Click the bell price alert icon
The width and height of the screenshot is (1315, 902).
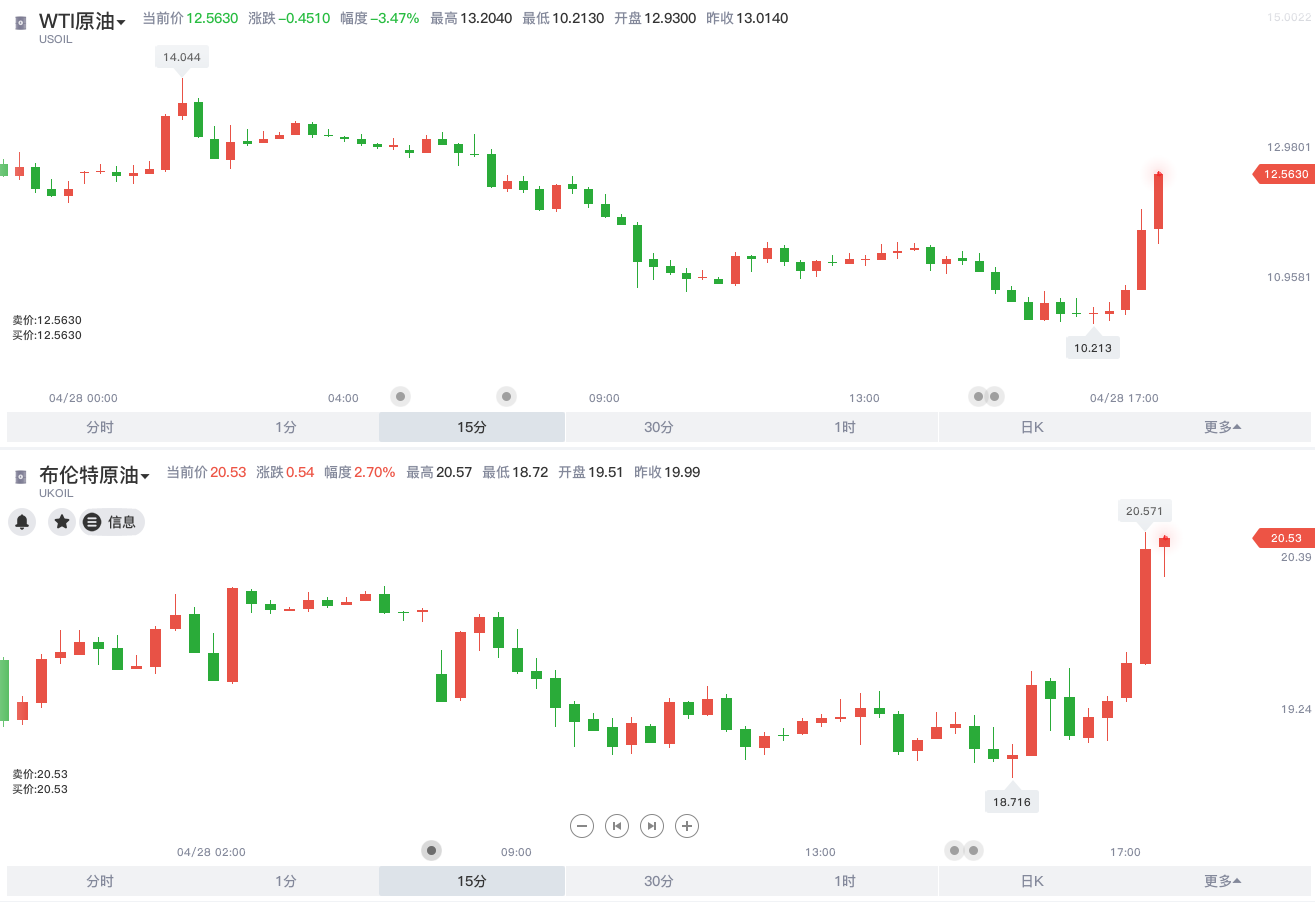coord(22,522)
